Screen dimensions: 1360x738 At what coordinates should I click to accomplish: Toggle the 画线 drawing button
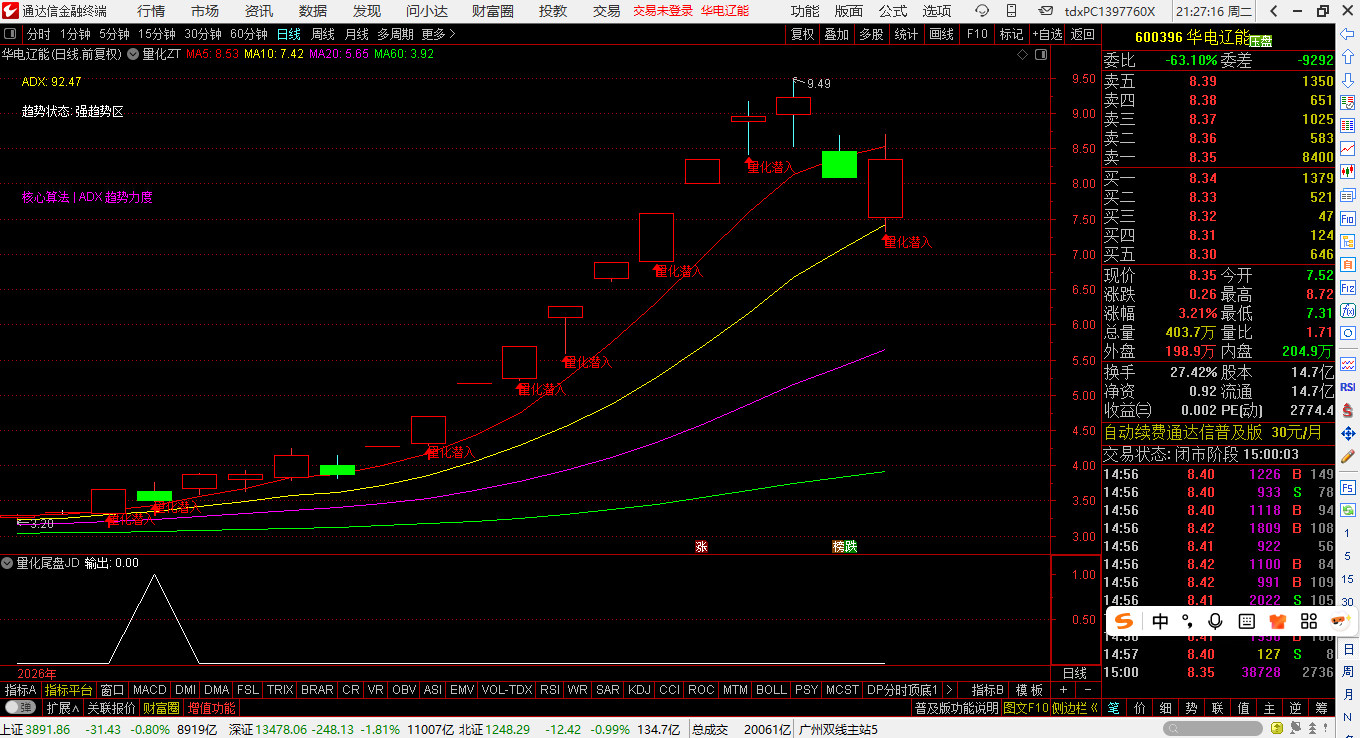point(941,34)
